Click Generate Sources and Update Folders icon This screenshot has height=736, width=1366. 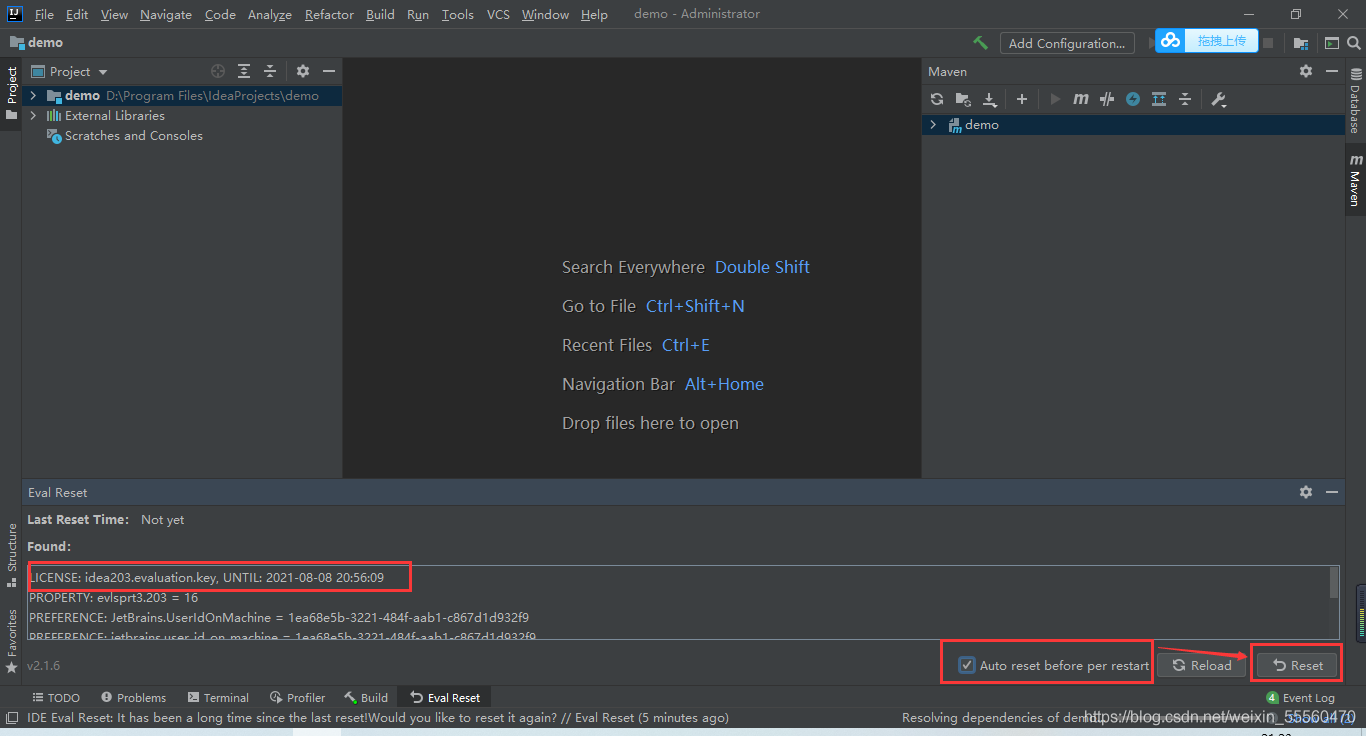(x=963, y=99)
